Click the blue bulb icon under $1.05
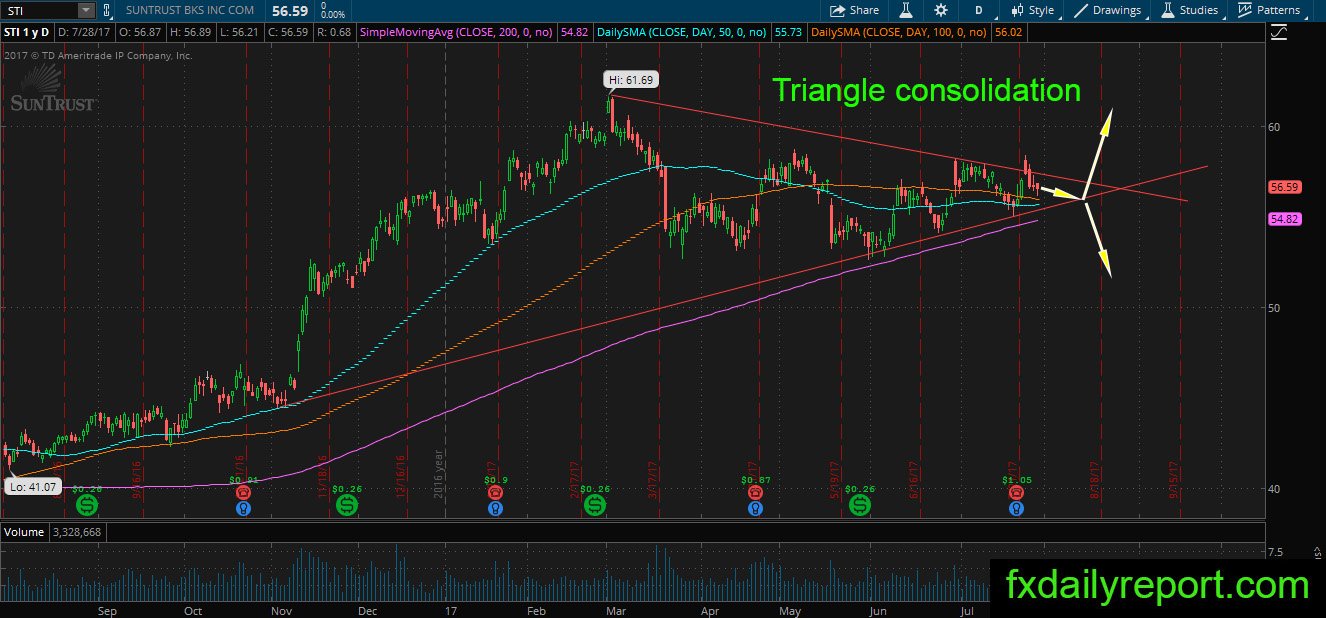 1017,509
